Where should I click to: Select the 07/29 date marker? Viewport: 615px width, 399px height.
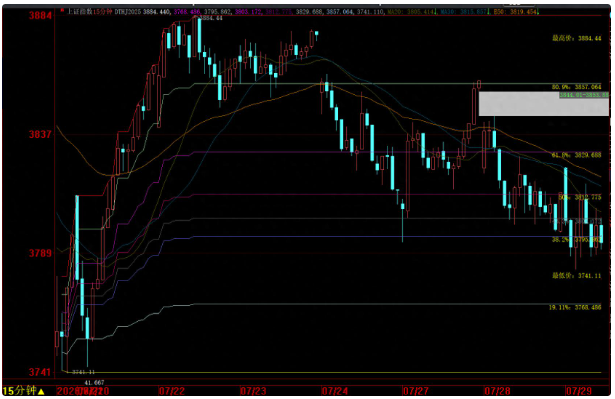(x=578, y=391)
